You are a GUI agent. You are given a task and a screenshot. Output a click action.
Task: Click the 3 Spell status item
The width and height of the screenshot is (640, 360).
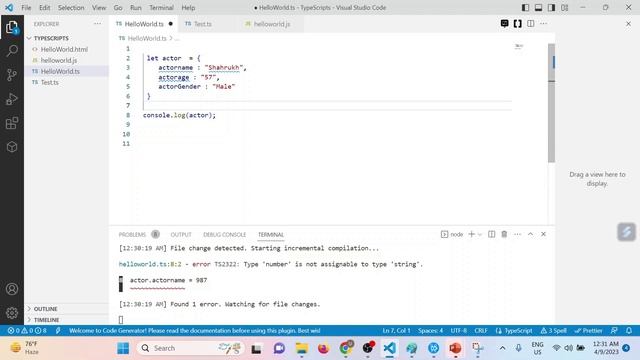point(553,331)
